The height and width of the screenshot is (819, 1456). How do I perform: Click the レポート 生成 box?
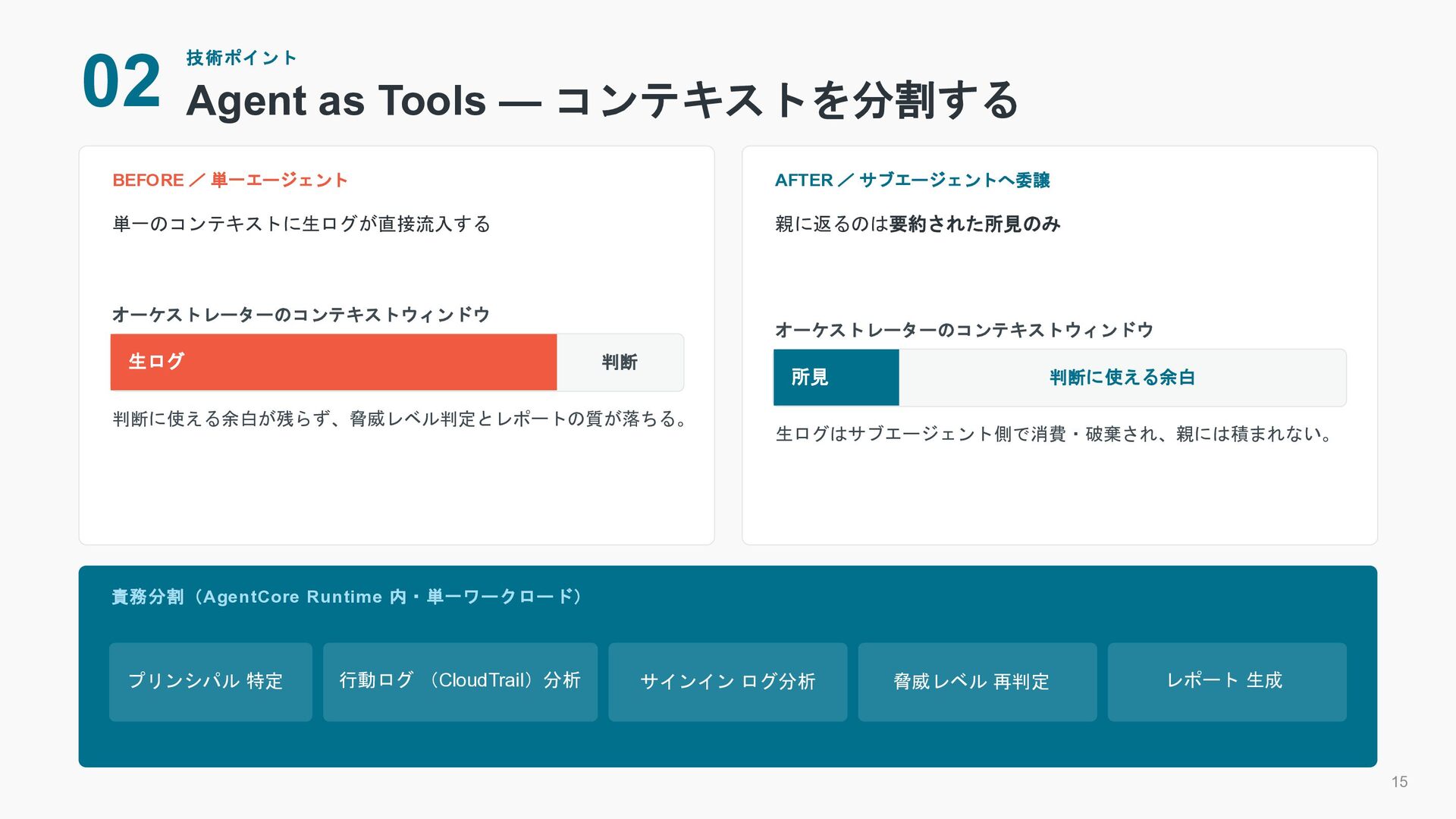pos(1226,682)
